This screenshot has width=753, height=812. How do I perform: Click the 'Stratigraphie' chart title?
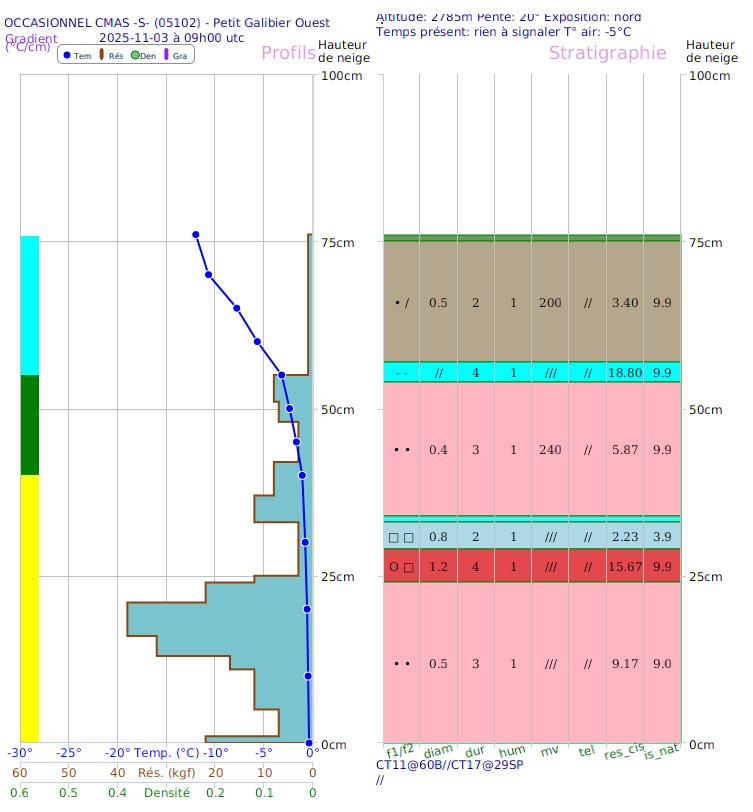pyautogui.click(x=607, y=54)
